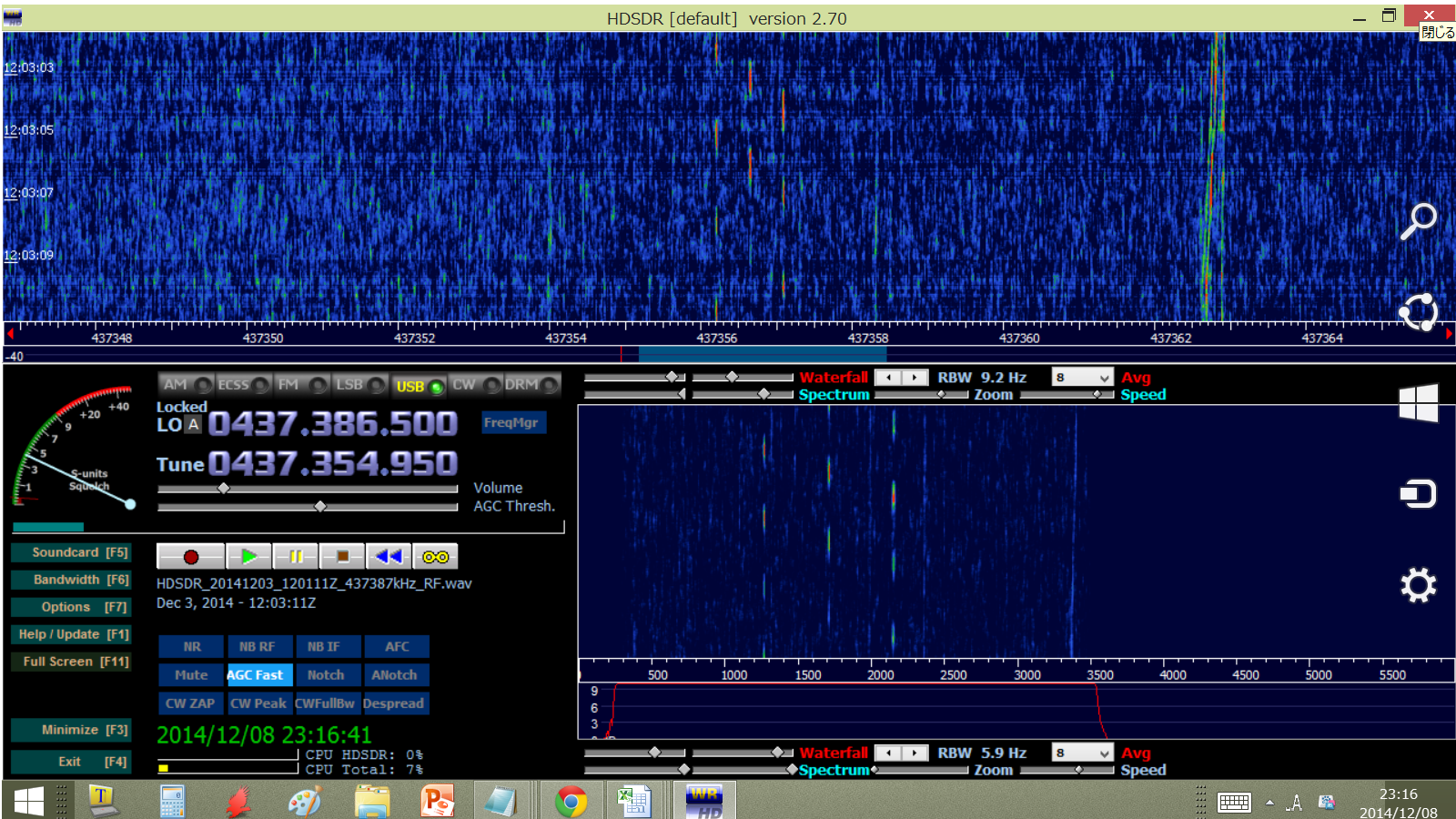Adjust the AGC Thresh. slider

coord(308,506)
